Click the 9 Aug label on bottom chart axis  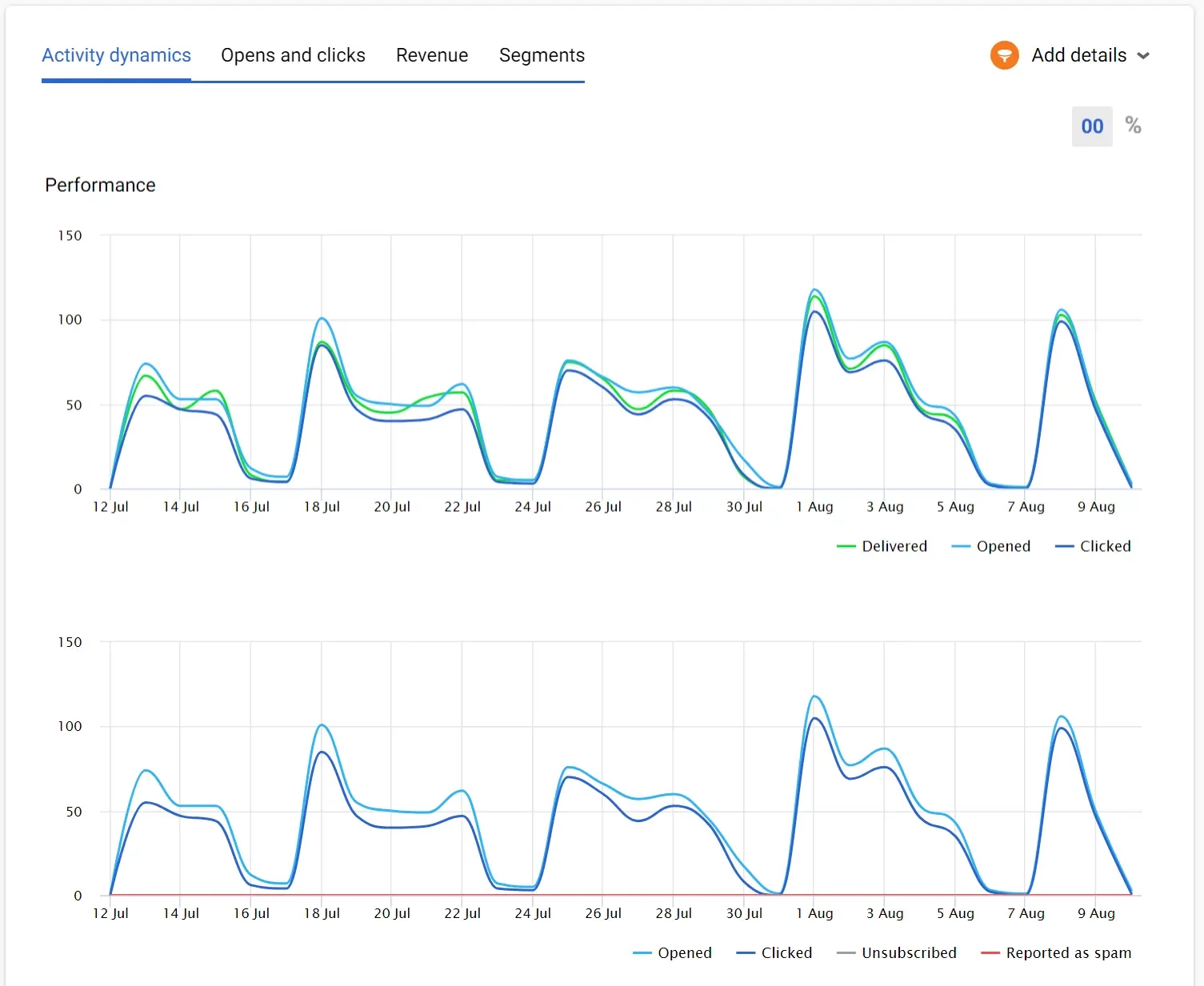tap(1096, 912)
